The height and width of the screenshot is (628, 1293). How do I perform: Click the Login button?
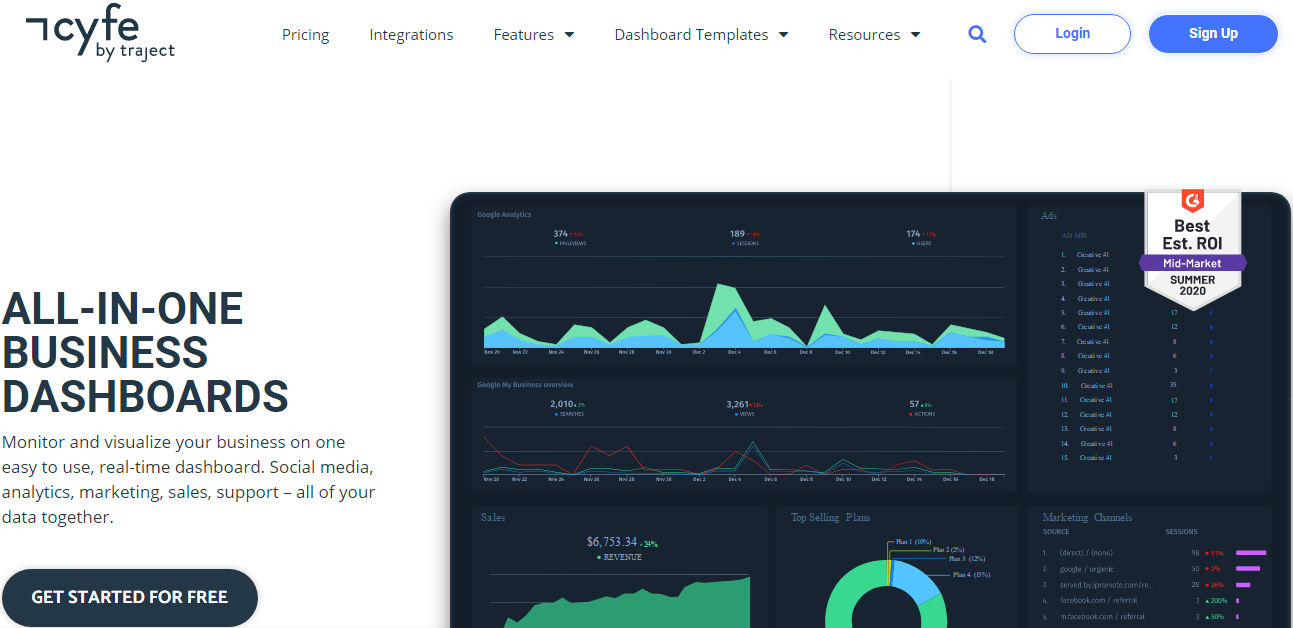pyautogui.click(x=1072, y=34)
